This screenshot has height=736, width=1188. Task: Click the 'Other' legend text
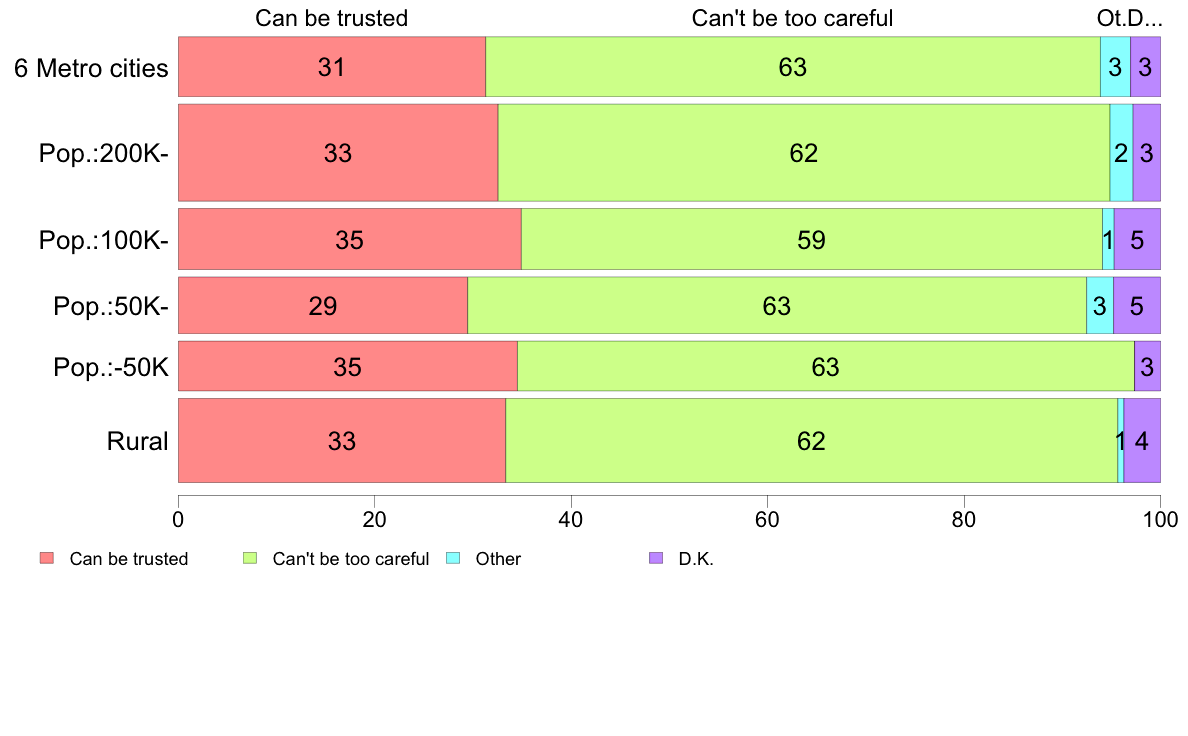tap(498, 559)
